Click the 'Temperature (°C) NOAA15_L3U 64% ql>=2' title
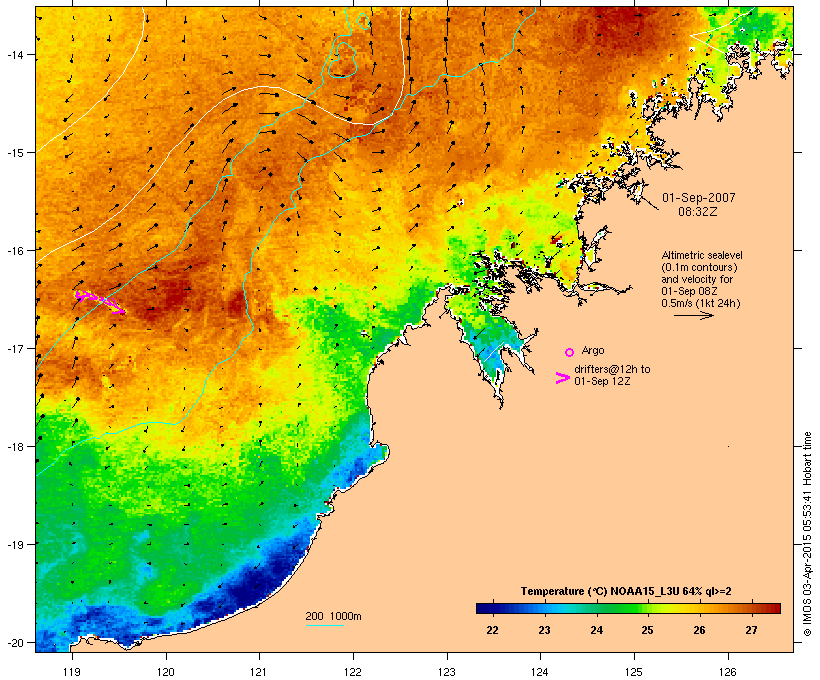The height and width of the screenshot is (680, 820). pos(626,592)
